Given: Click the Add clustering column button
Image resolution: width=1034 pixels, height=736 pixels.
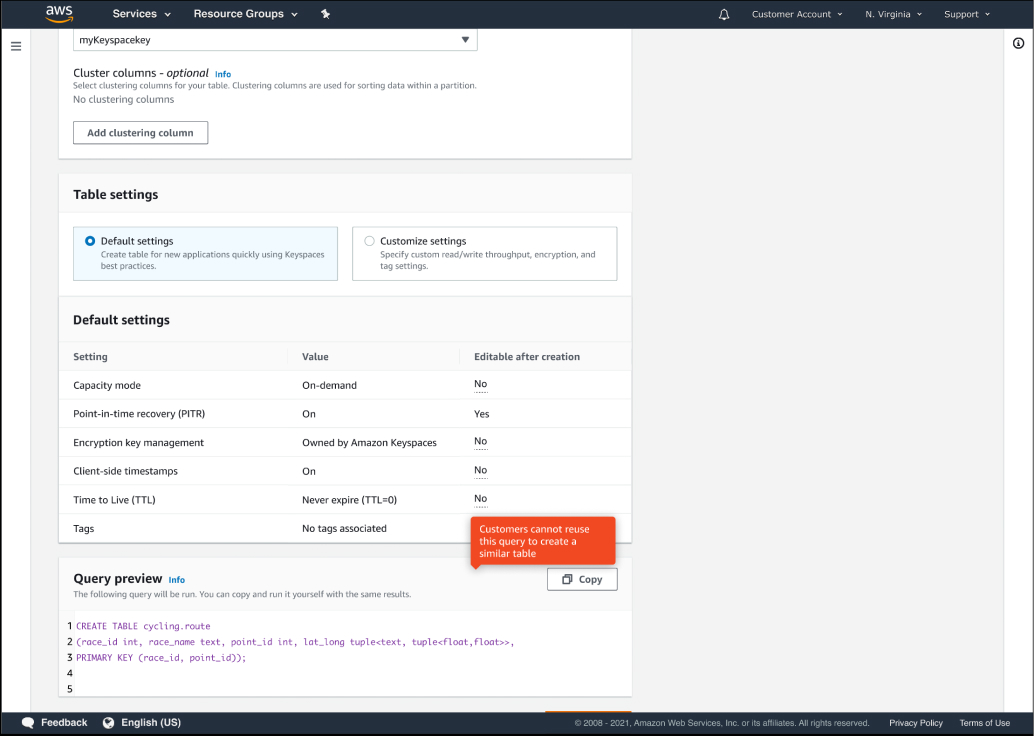Looking at the screenshot, I should [140, 132].
